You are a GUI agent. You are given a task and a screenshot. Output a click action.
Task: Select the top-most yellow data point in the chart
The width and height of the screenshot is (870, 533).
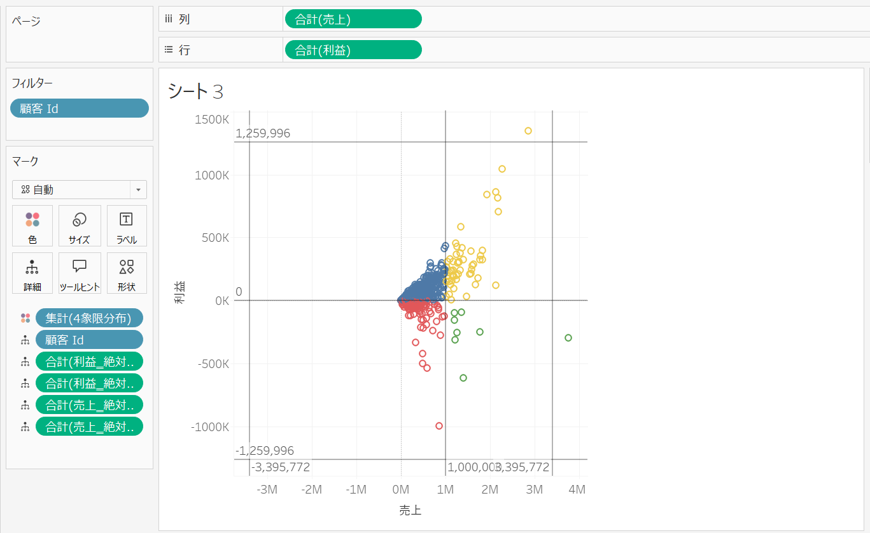pos(528,131)
